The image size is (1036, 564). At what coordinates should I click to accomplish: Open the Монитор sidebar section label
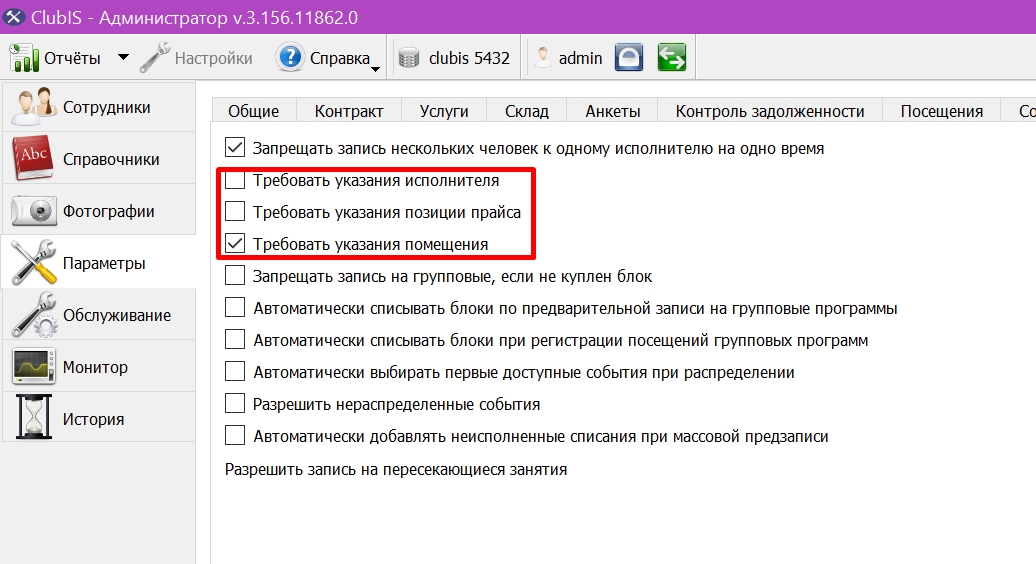pos(95,367)
